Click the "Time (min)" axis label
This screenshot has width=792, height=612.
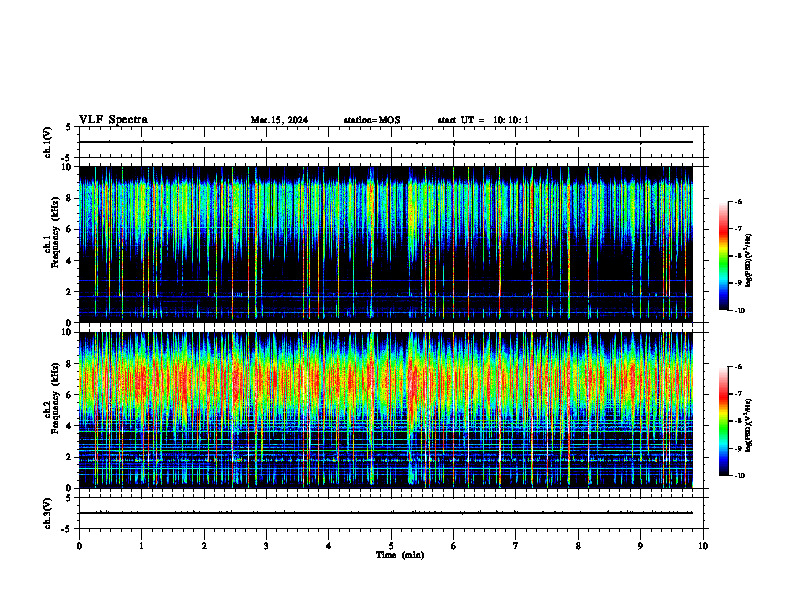(400, 555)
